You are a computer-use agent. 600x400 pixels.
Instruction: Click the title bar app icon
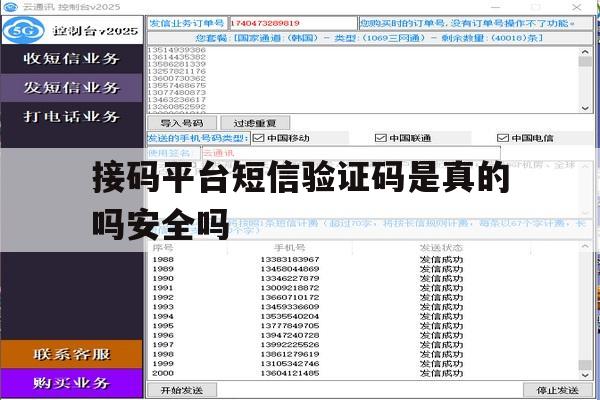(10, 7)
